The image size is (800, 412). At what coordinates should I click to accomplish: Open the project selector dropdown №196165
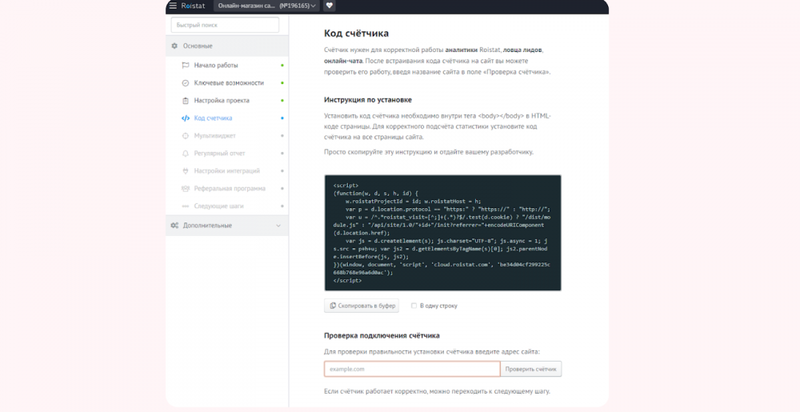pos(266,6)
